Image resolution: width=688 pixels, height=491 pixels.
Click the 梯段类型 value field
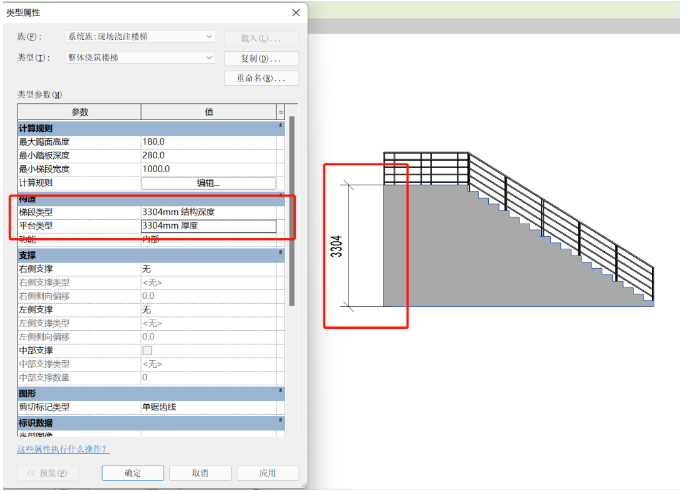(x=208, y=212)
